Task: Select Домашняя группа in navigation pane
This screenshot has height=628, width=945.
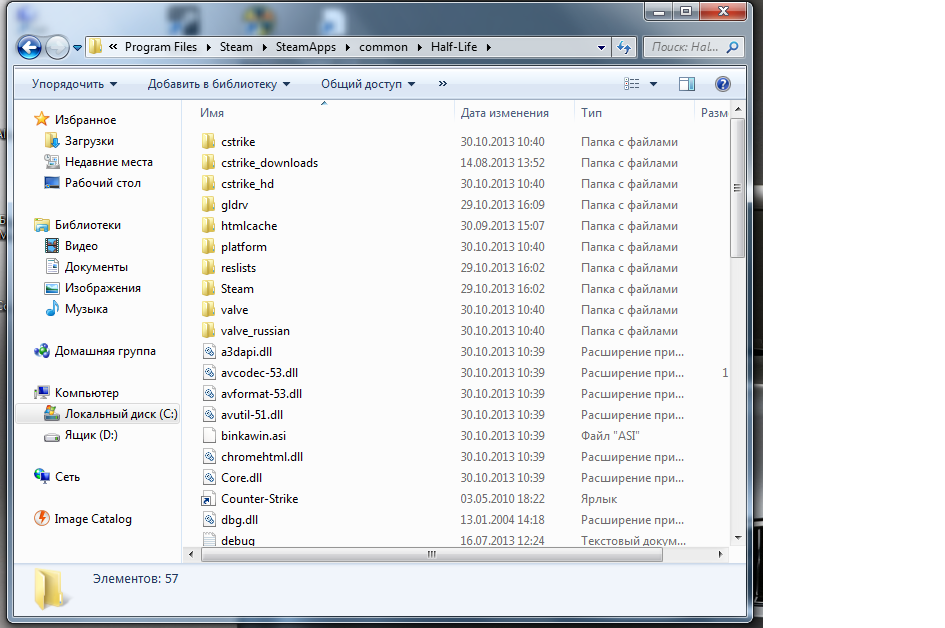Action: click(x=105, y=351)
